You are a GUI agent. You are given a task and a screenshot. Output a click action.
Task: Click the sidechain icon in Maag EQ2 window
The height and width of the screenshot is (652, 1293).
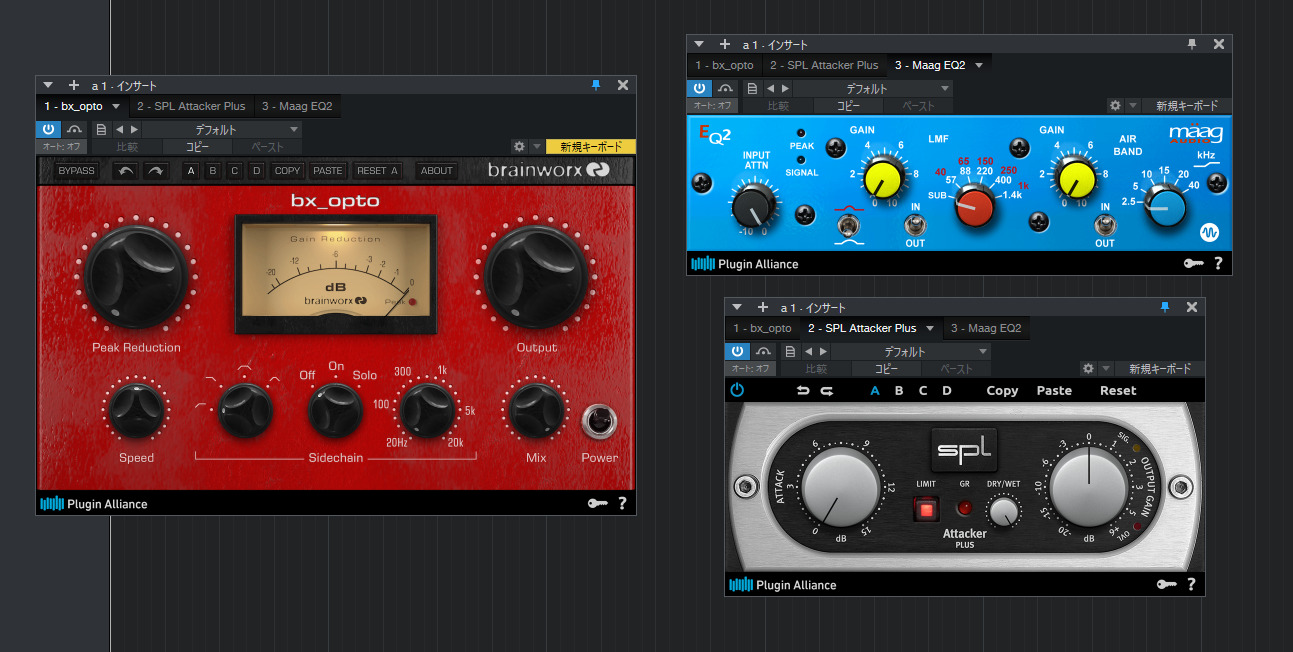726,88
